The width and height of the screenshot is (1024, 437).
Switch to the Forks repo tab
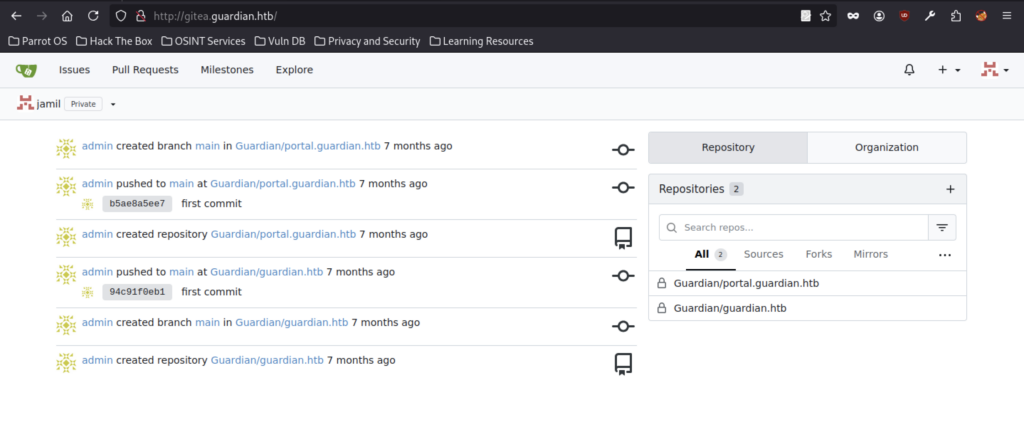click(x=818, y=254)
